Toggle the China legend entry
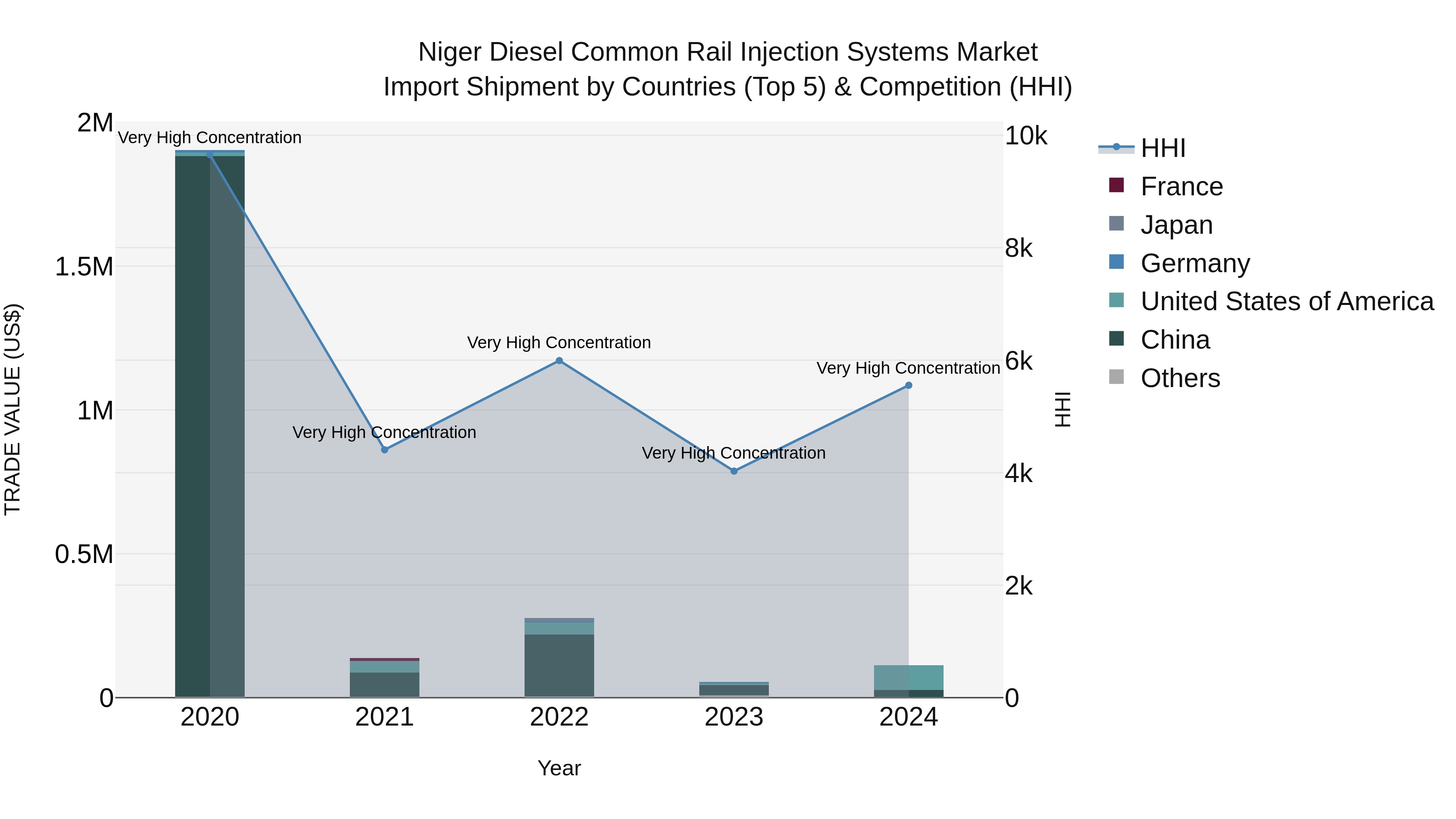Screen dimensions: 1456x819 [x=1159, y=340]
